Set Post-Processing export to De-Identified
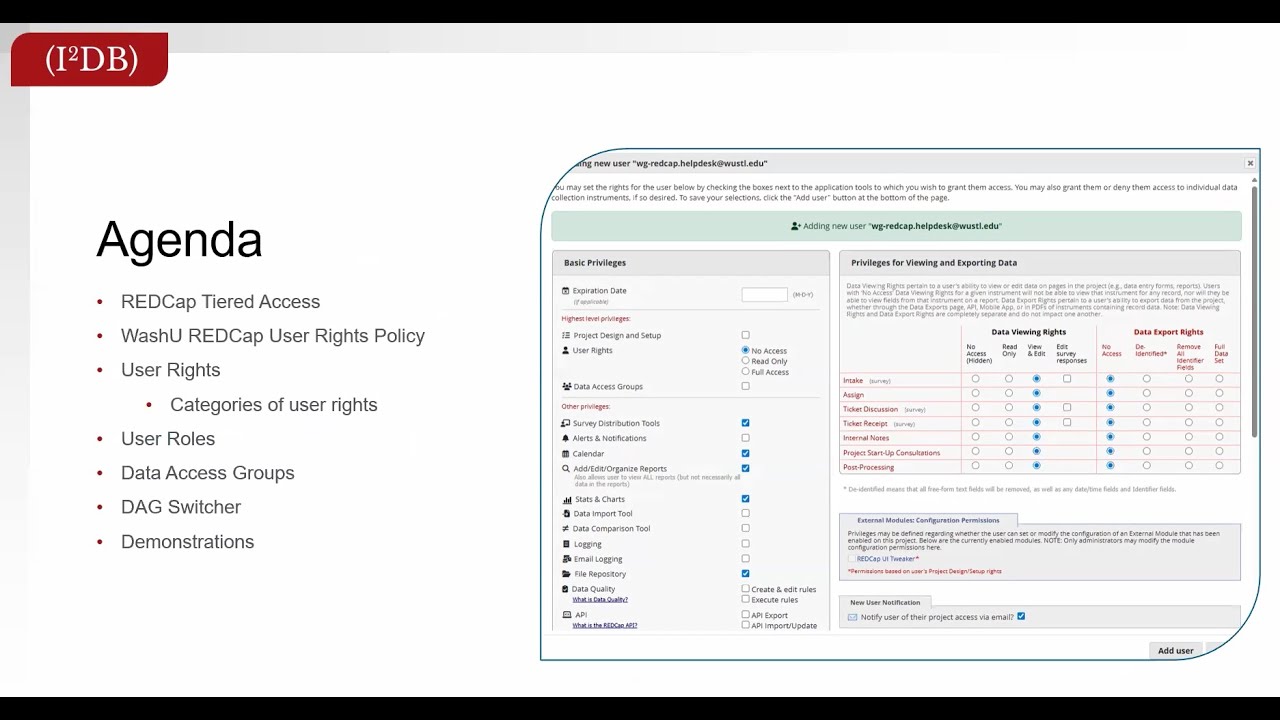The image size is (1280, 720). [x=1147, y=466]
